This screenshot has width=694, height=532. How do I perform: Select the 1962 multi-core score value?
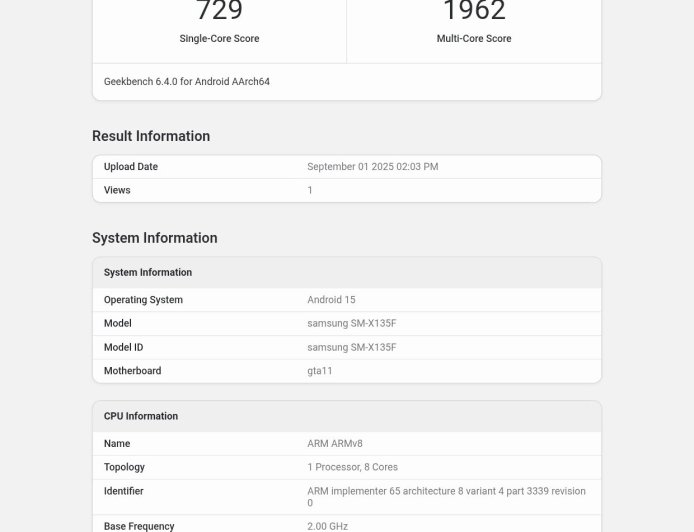click(x=474, y=10)
